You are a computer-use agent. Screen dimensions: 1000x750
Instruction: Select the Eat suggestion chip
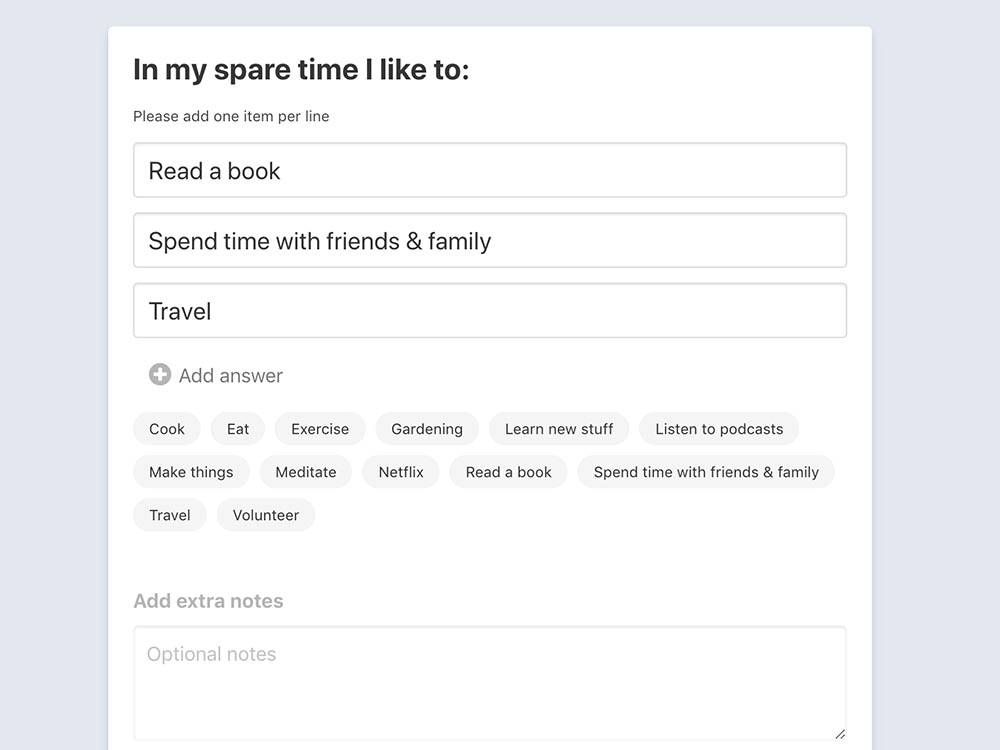pos(238,429)
